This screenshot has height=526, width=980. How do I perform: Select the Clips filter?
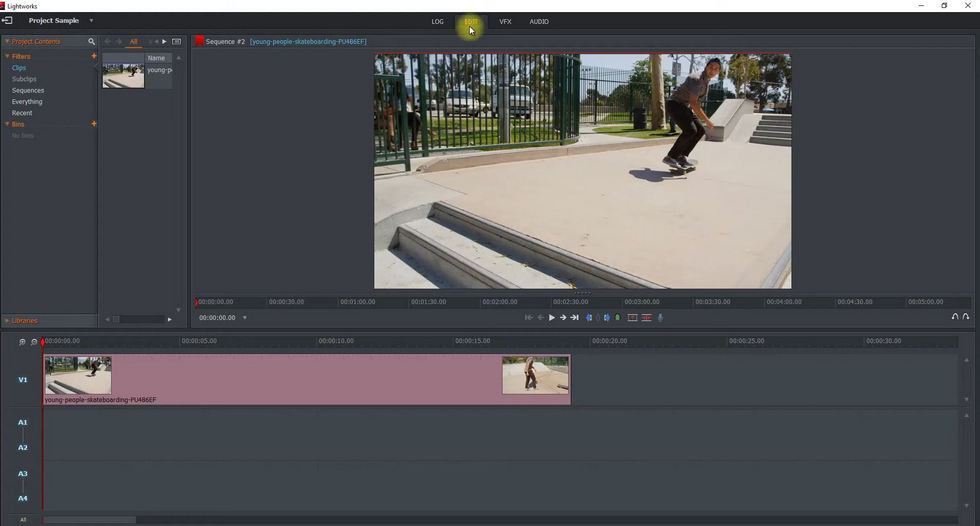(19, 67)
